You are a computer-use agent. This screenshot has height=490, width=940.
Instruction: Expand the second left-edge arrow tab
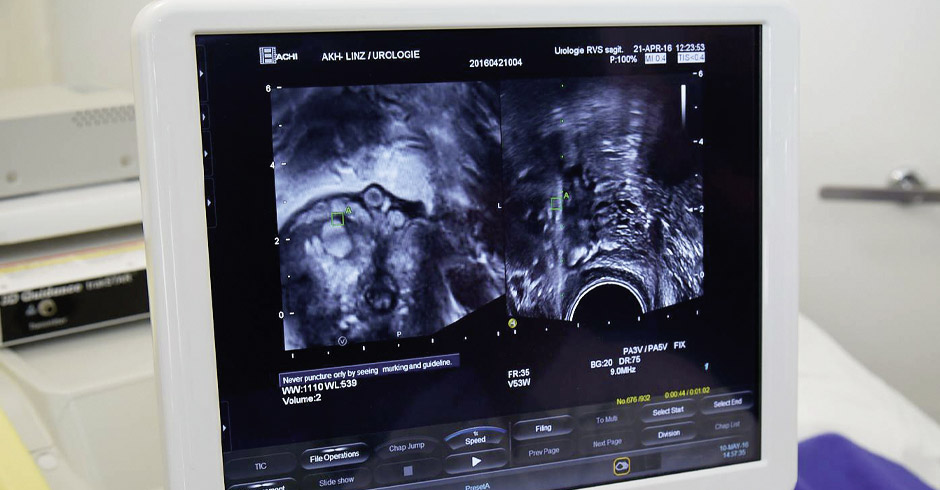click(204, 118)
